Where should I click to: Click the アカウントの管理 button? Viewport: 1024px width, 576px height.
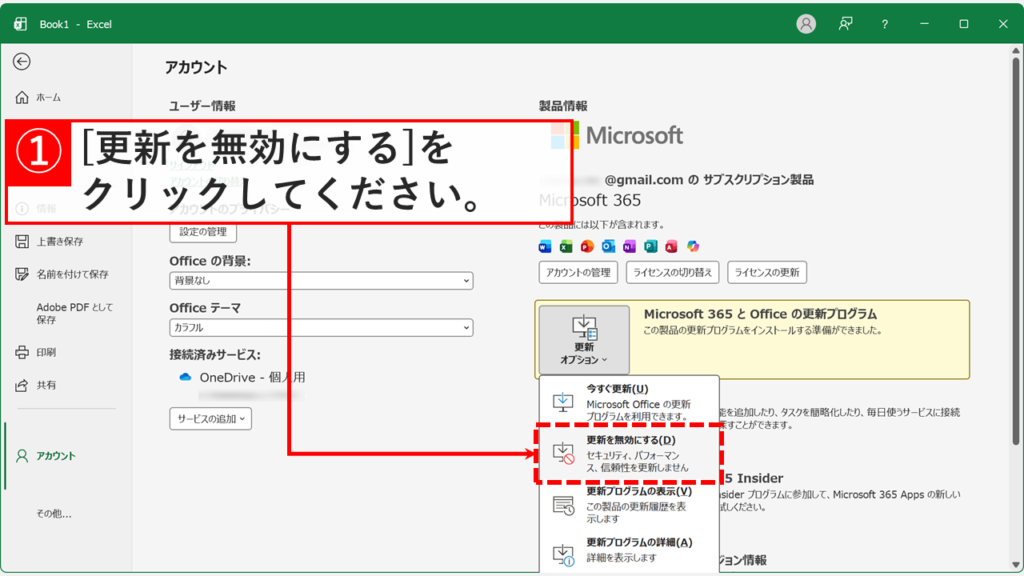[578, 272]
